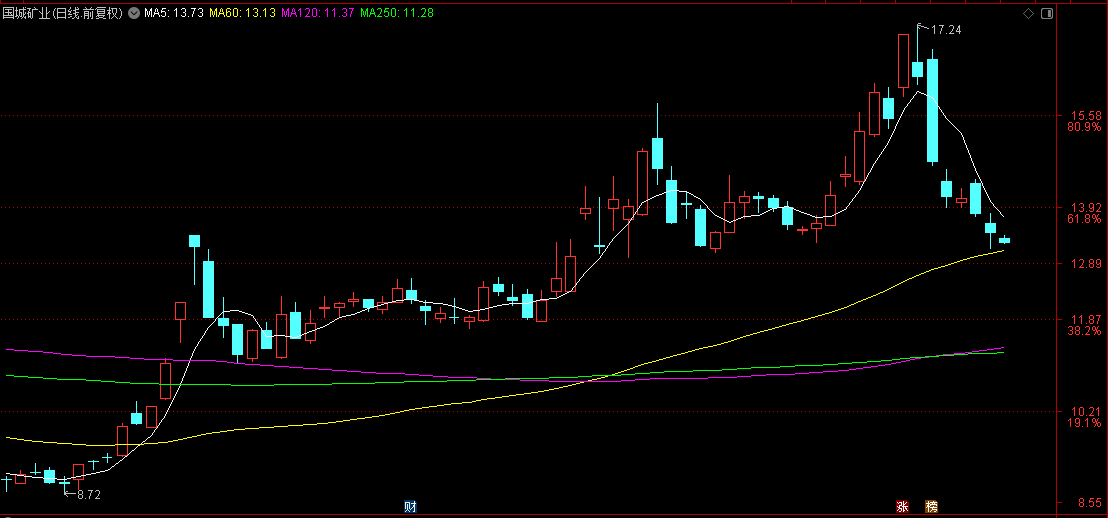1108x518 pixels.
Task: Click the 19.1% retracement axis label
Action: point(1083,423)
